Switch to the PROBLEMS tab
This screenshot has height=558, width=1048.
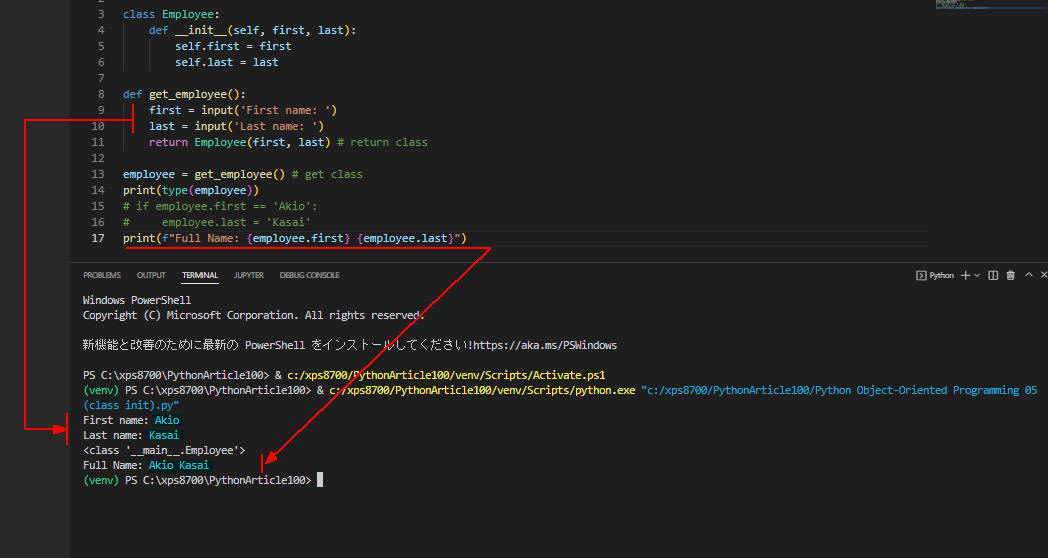pyautogui.click(x=102, y=275)
